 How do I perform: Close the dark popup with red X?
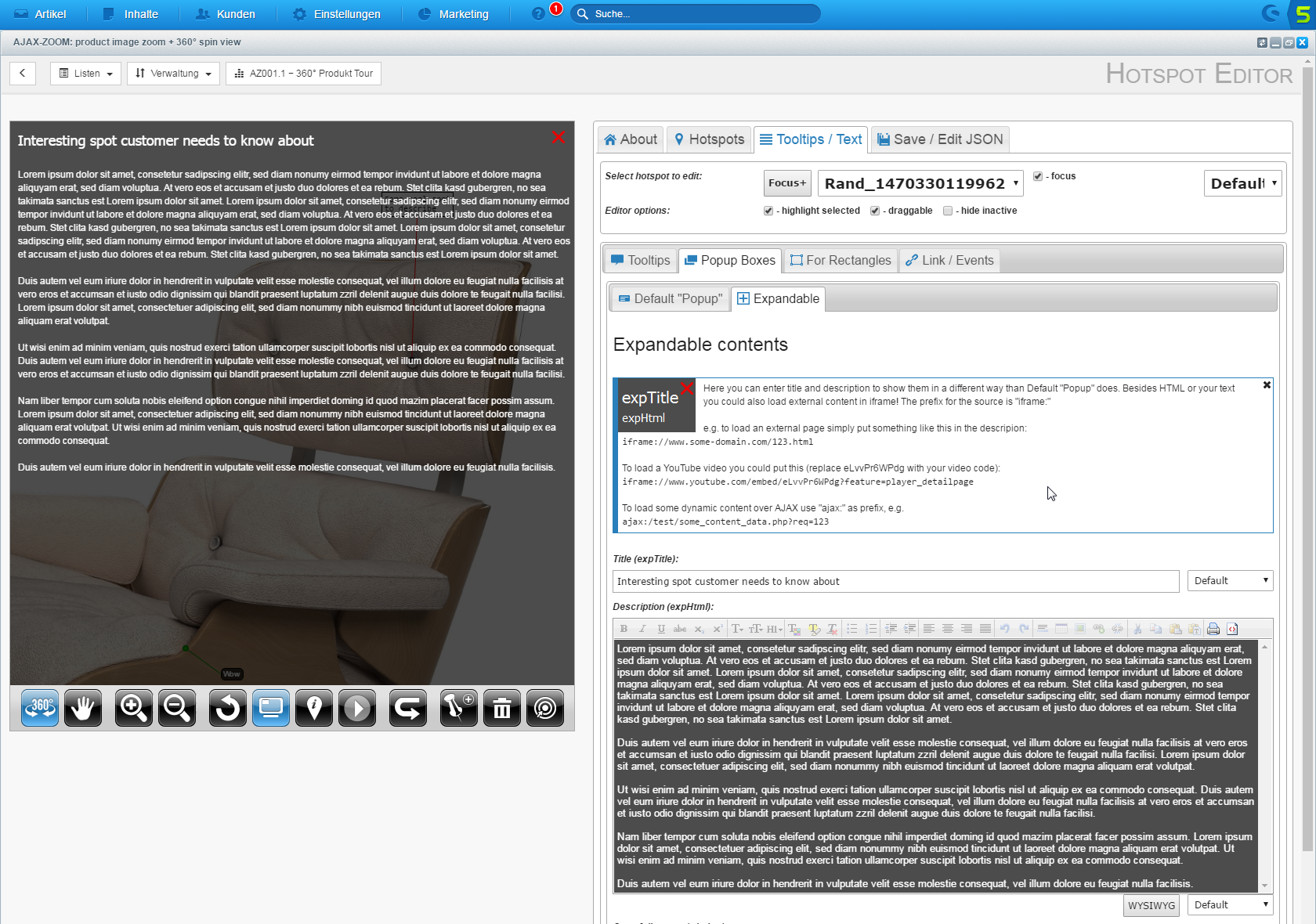tap(559, 137)
